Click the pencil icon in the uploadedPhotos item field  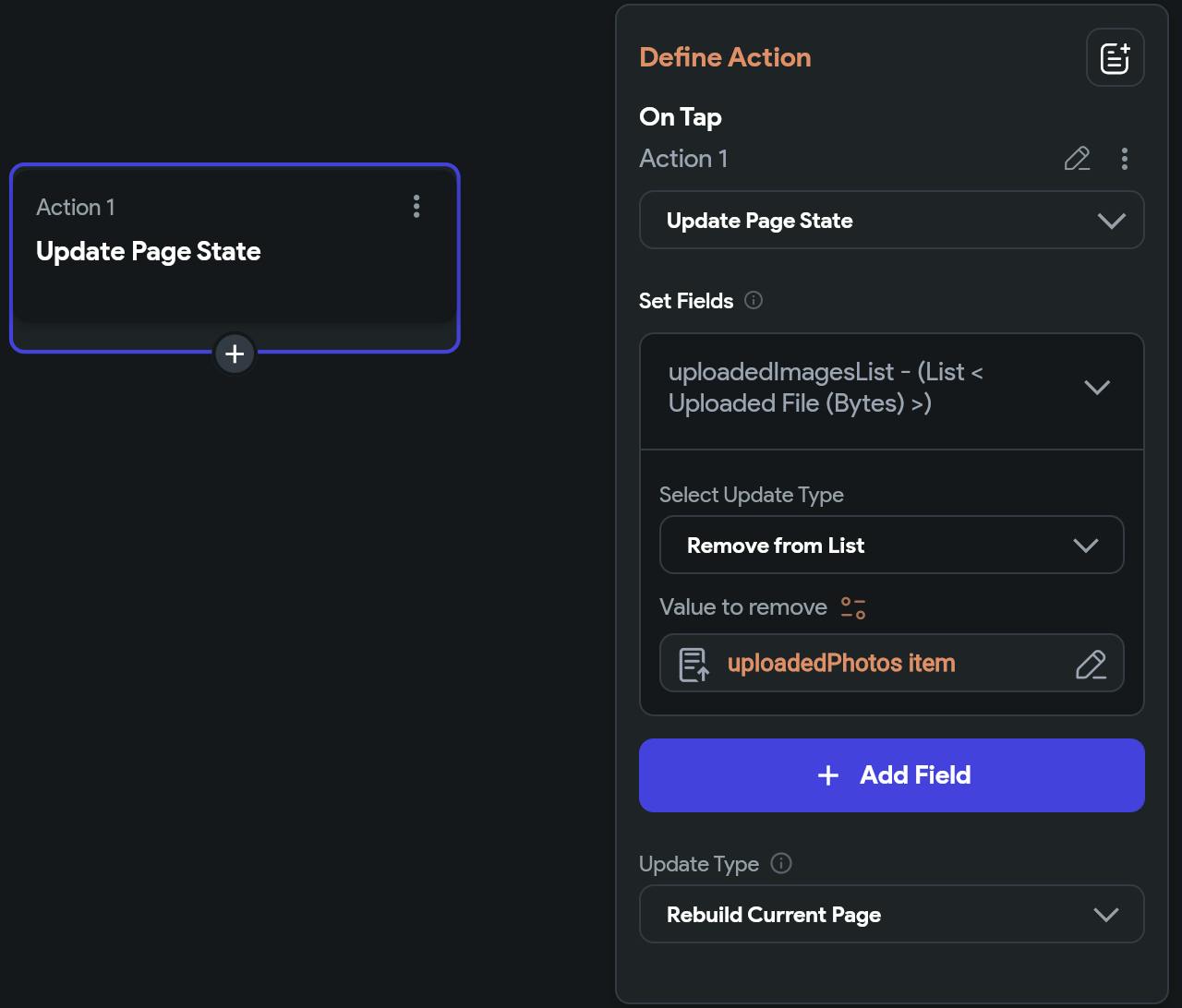pyautogui.click(x=1091, y=664)
